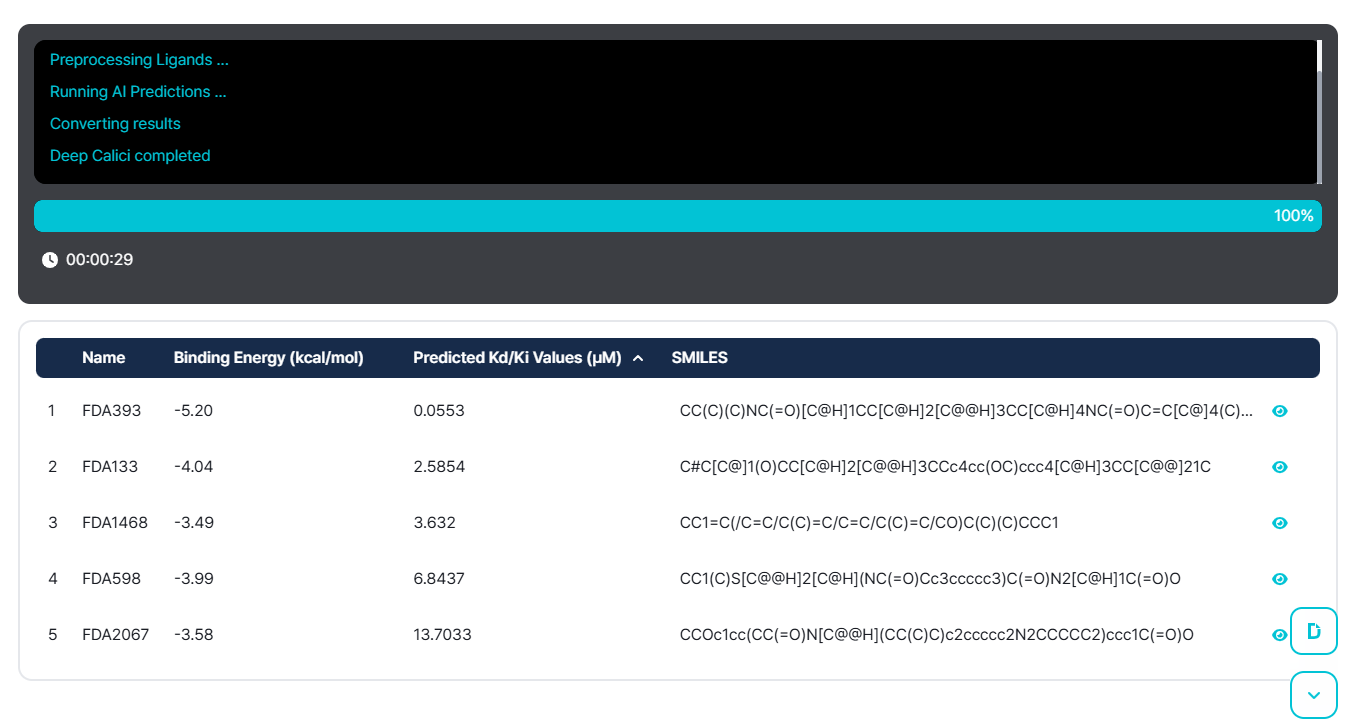The image size is (1355, 726).
Task: Click the 100% completed progress bar
Action: click(677, 216)
